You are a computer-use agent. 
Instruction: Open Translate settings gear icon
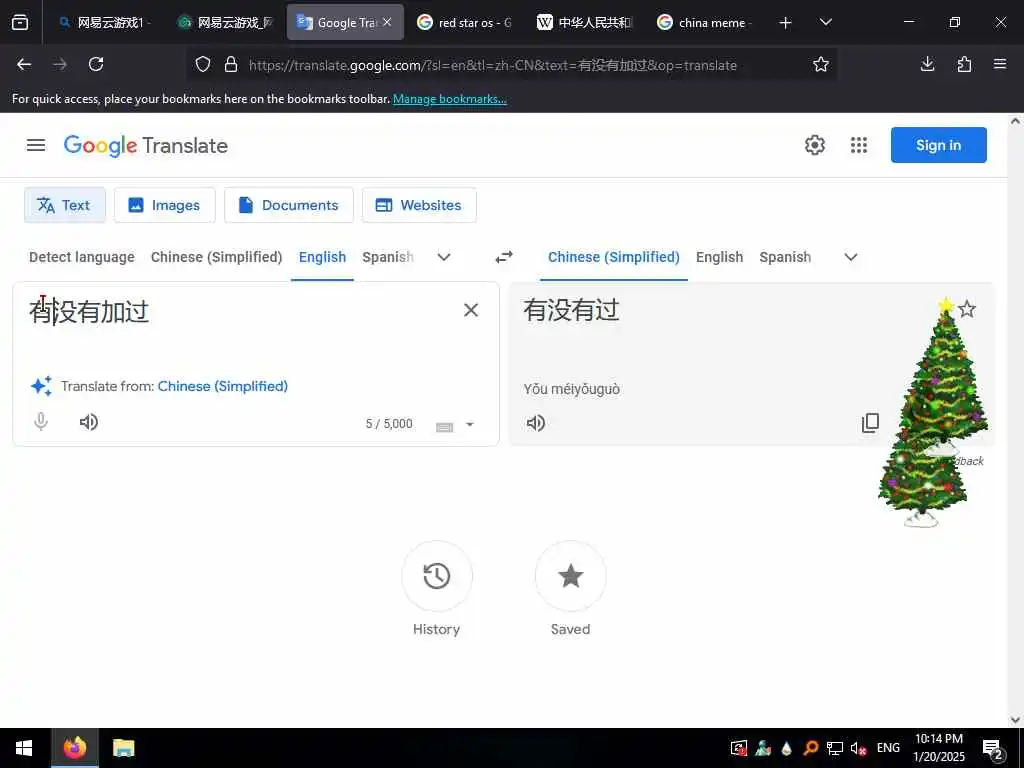point(814,145)
